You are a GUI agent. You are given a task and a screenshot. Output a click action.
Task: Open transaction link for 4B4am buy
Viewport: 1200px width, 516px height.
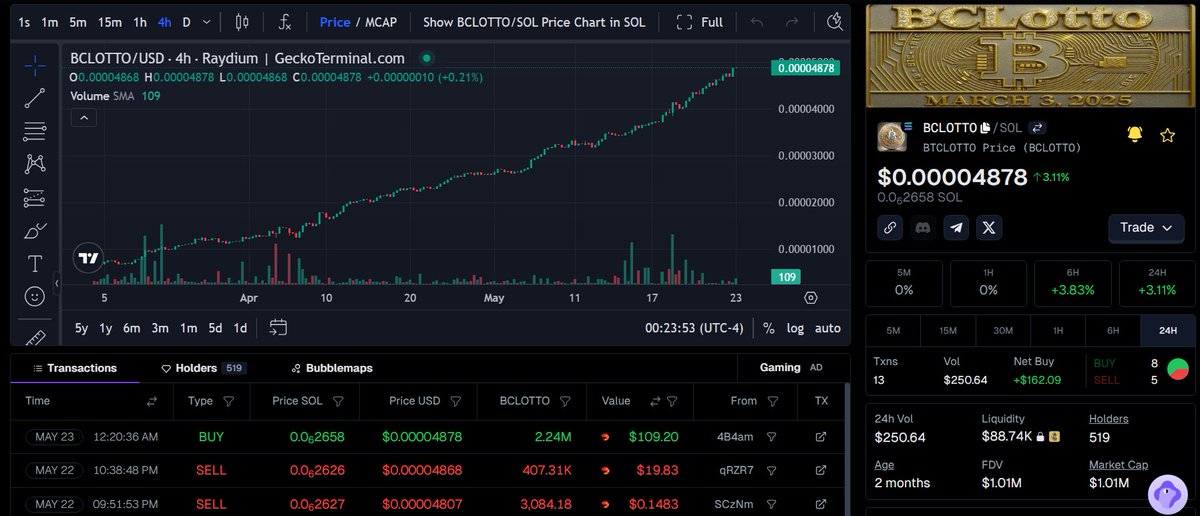tap(821, 437)
